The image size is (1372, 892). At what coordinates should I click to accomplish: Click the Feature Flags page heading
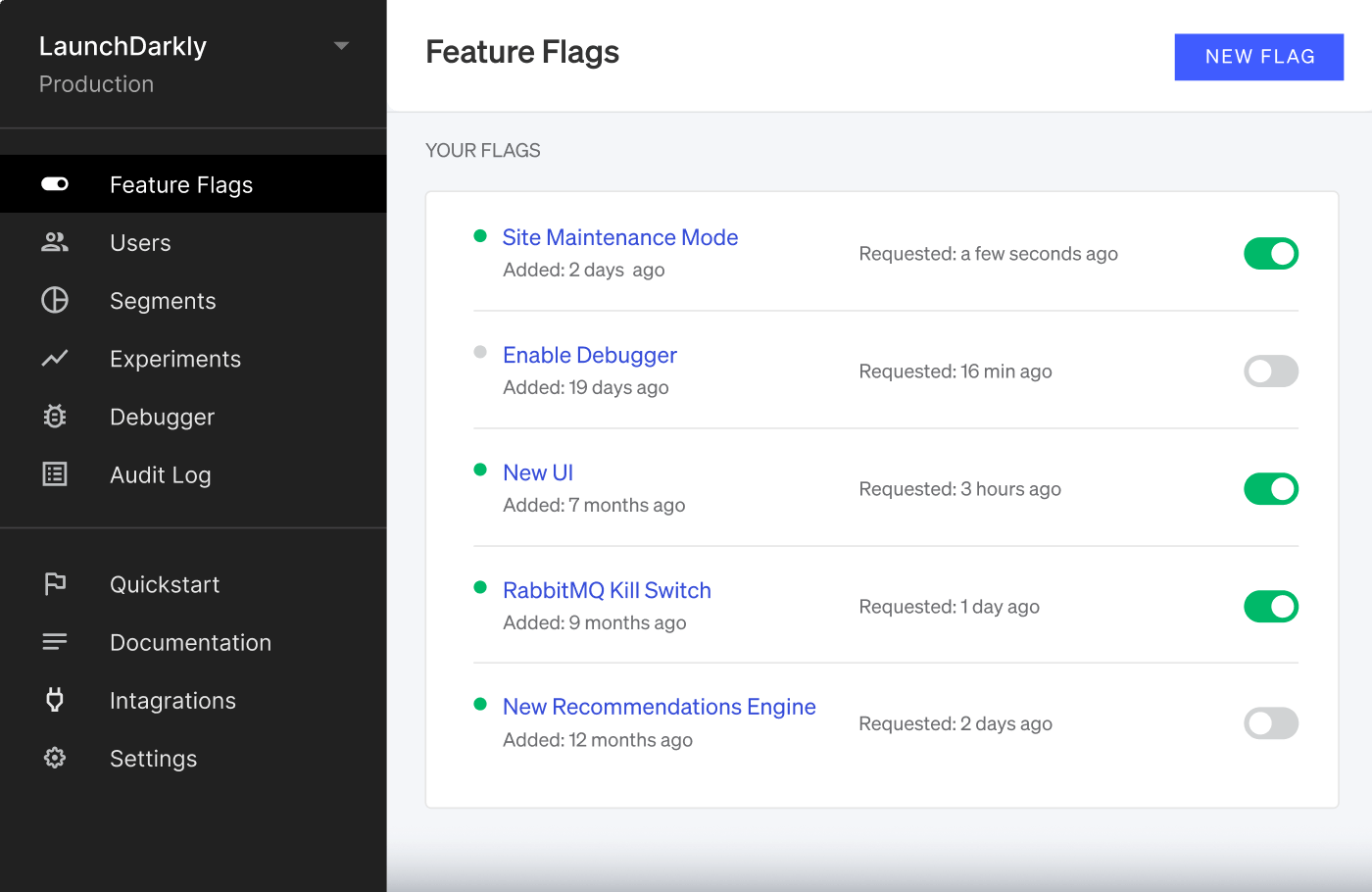coord(522,52)
